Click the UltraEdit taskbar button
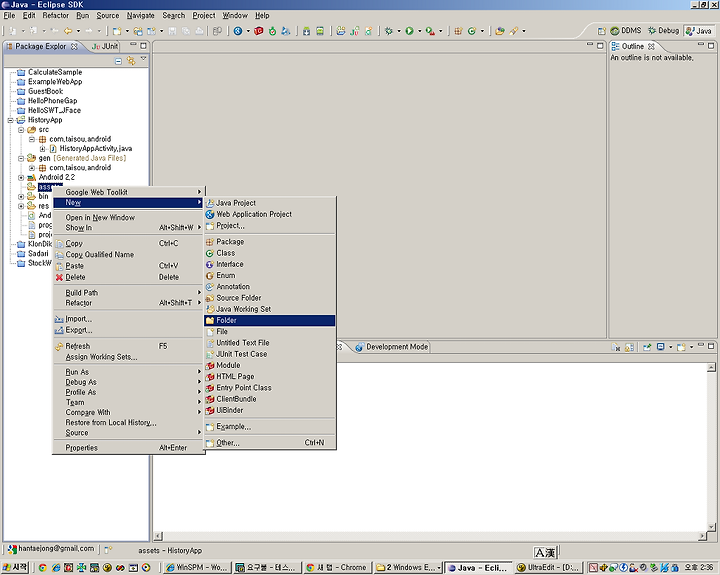Screen dimensions: 720x575 click(549, 568)
